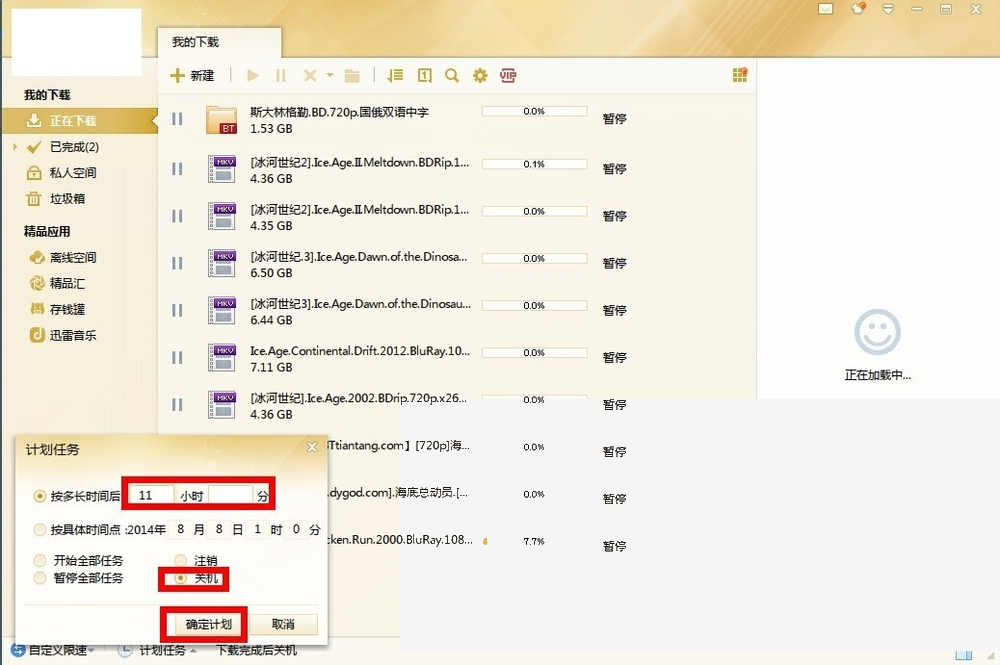Viewport: 1000px width, 665px height.
Task: Select 关机 shutdown radio option
Action: click(180, 578)
